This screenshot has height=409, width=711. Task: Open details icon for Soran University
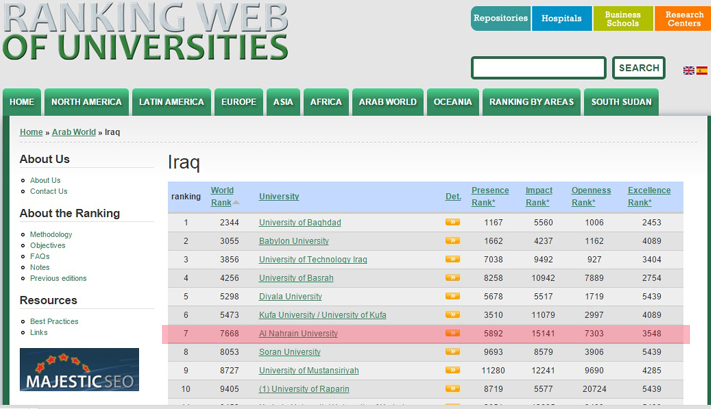(x=452, y=351)
